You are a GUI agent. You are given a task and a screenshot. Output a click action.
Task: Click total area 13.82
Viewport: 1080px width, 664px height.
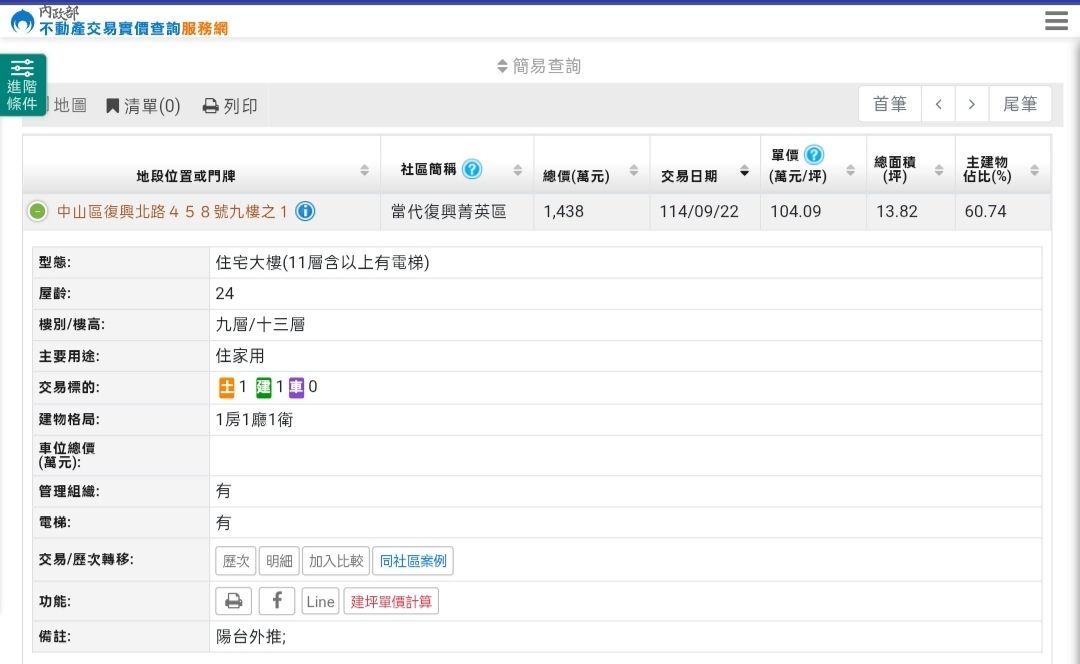click(x=897, y=211)
